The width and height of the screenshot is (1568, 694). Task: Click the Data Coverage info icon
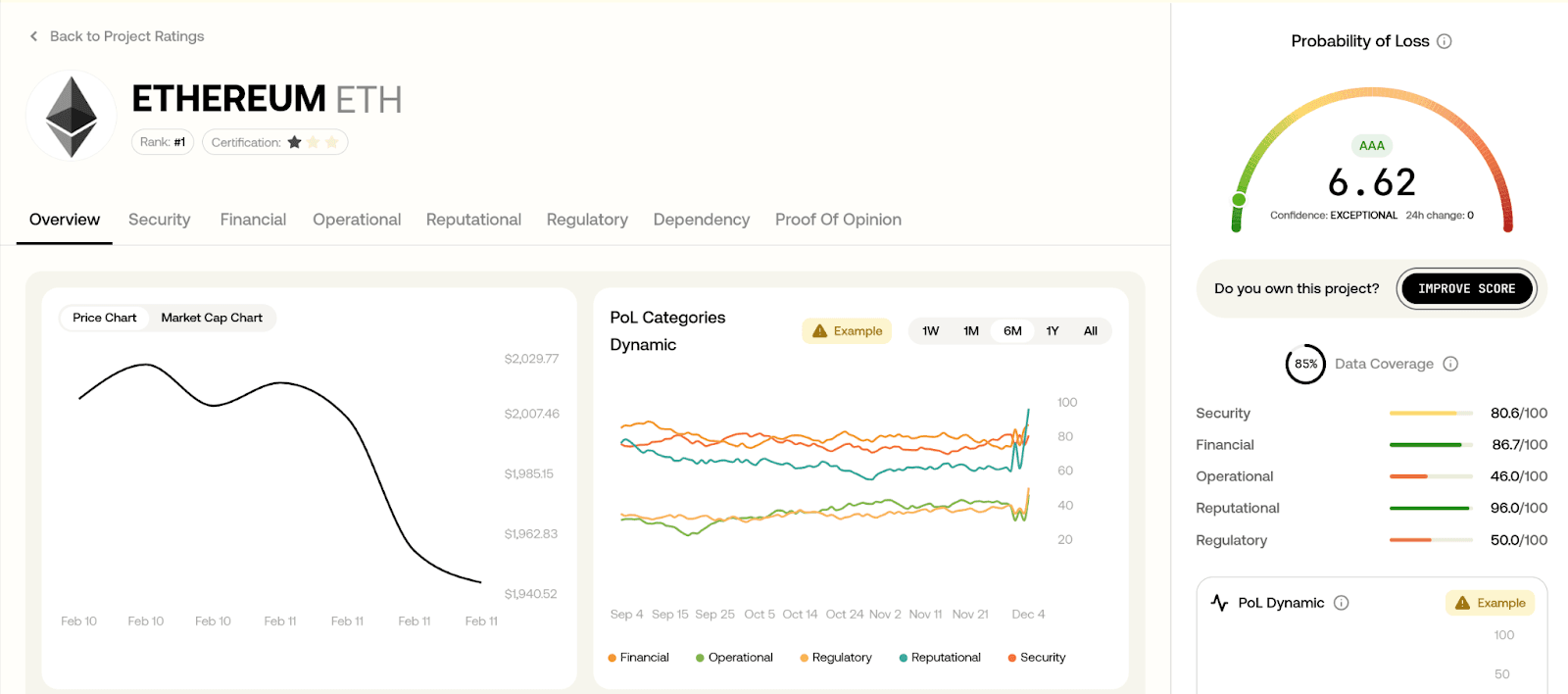1450,364
